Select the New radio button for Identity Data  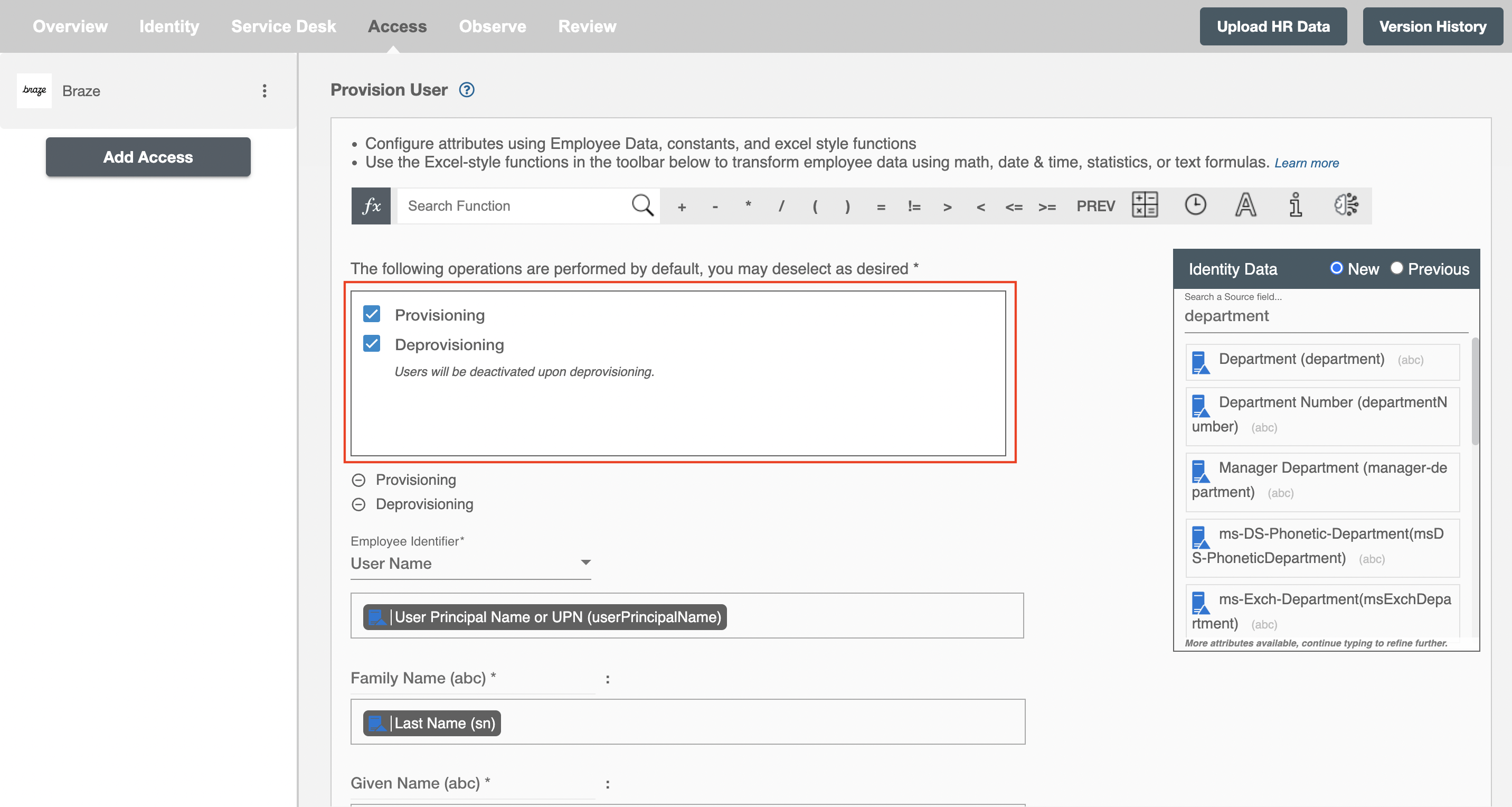tap(1335, 268)
